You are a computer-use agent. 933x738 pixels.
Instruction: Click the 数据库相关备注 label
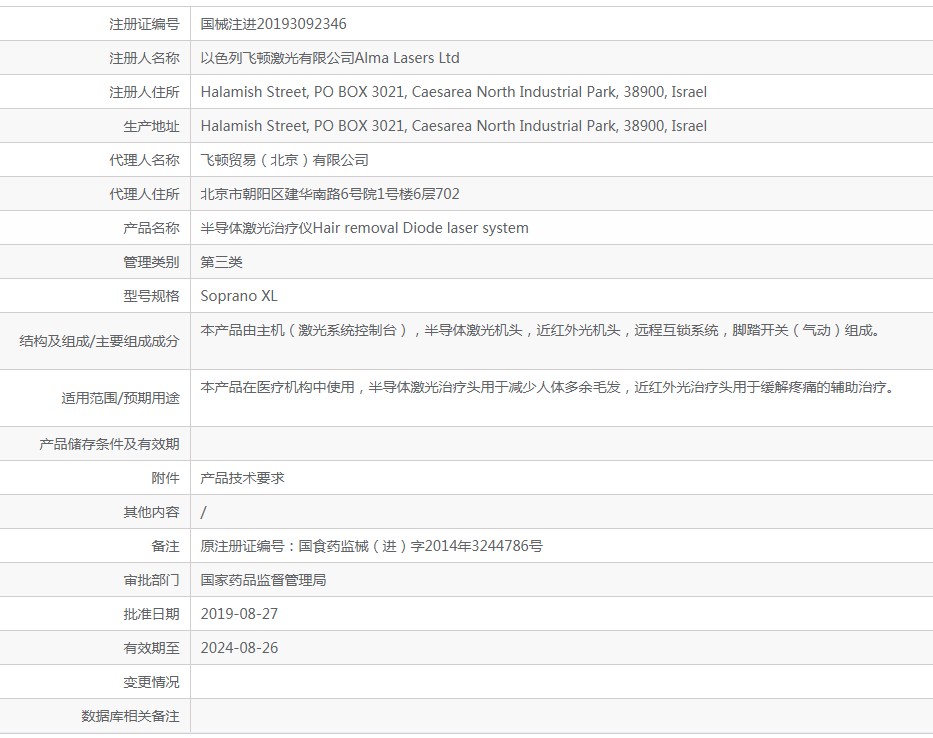point(130,716)
